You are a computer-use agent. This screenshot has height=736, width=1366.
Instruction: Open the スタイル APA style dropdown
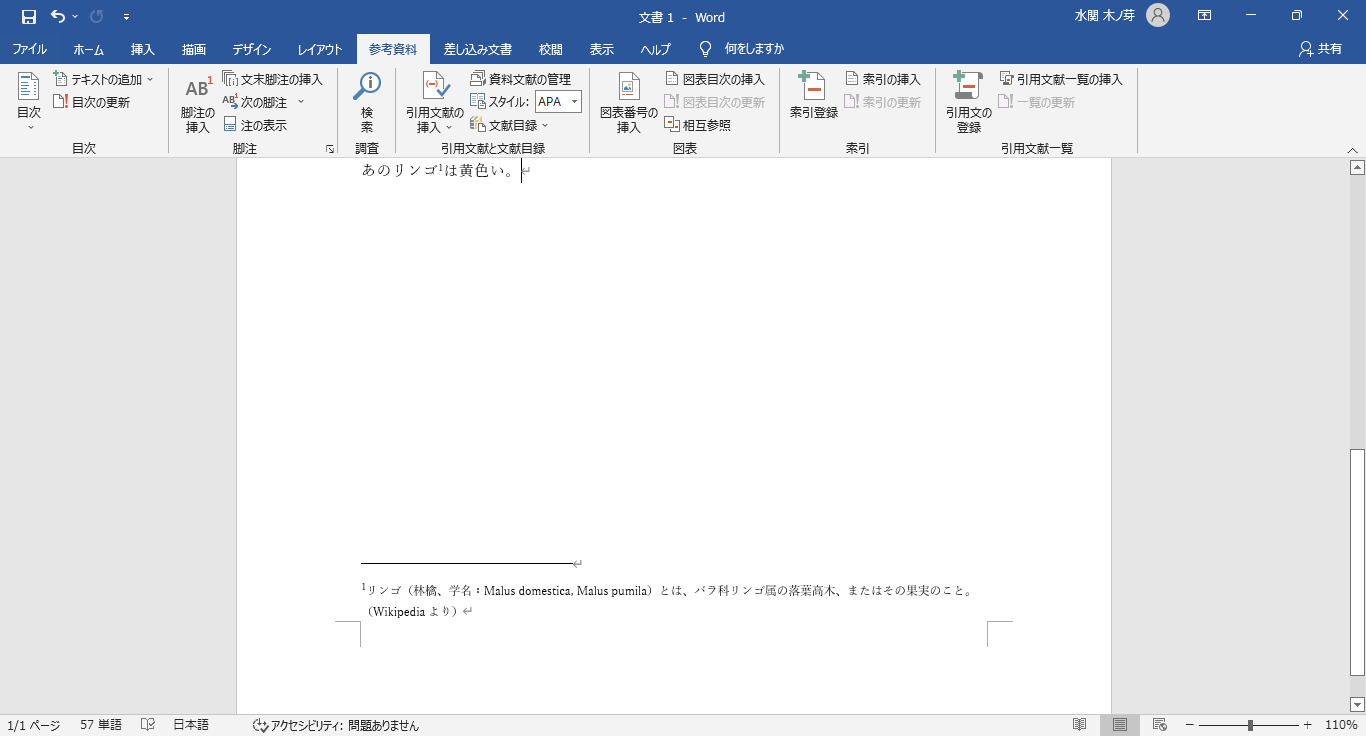click(575, 102)
